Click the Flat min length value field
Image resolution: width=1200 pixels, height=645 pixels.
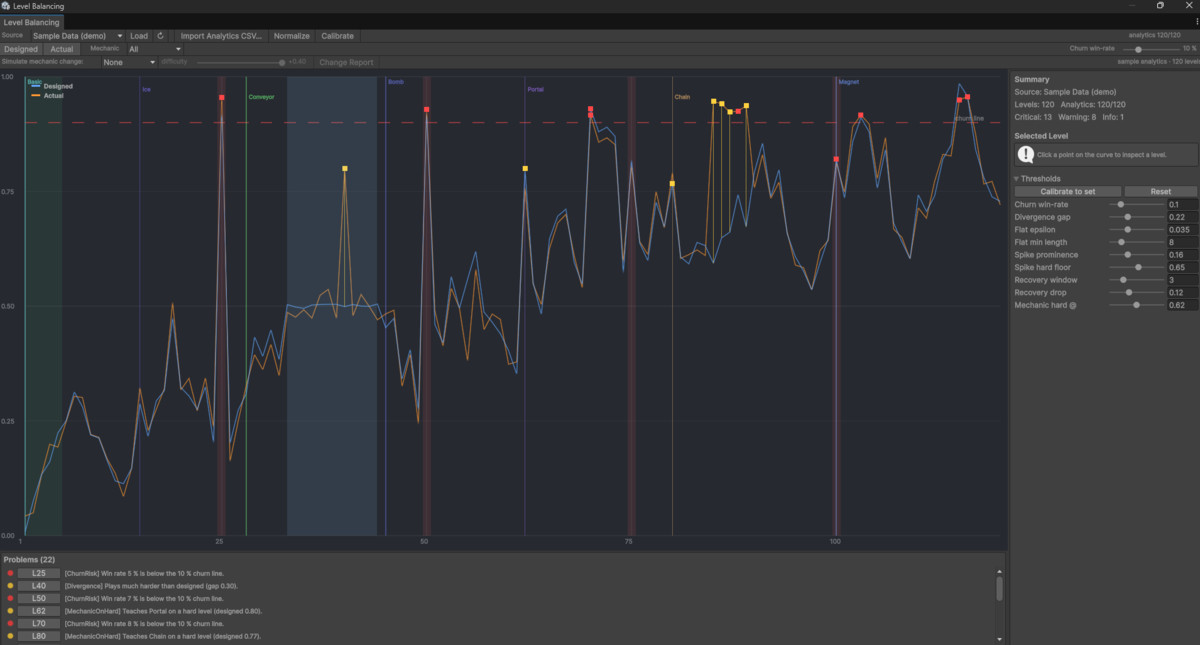coord(1182,242)
